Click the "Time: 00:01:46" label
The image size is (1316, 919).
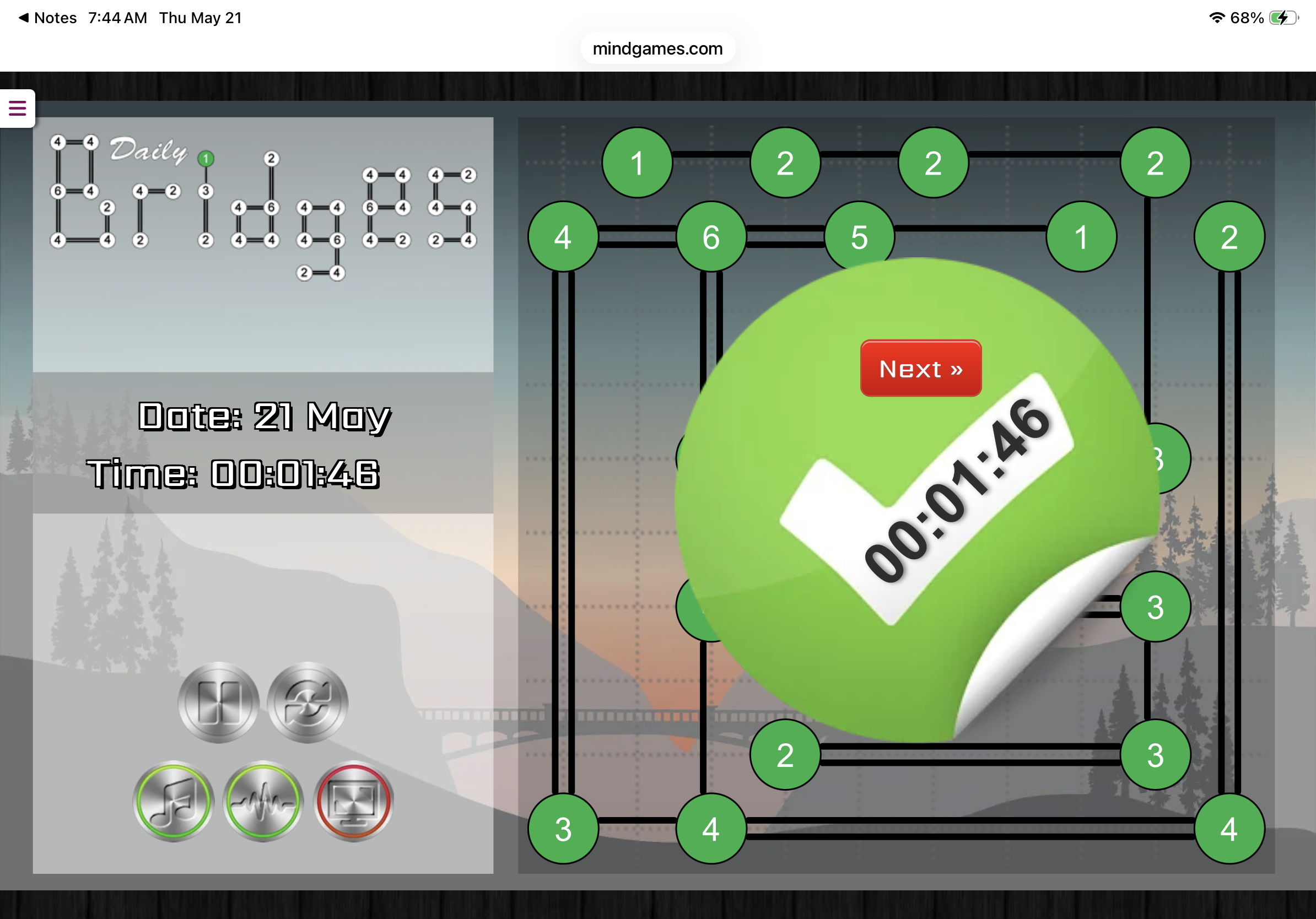[233, 474]
